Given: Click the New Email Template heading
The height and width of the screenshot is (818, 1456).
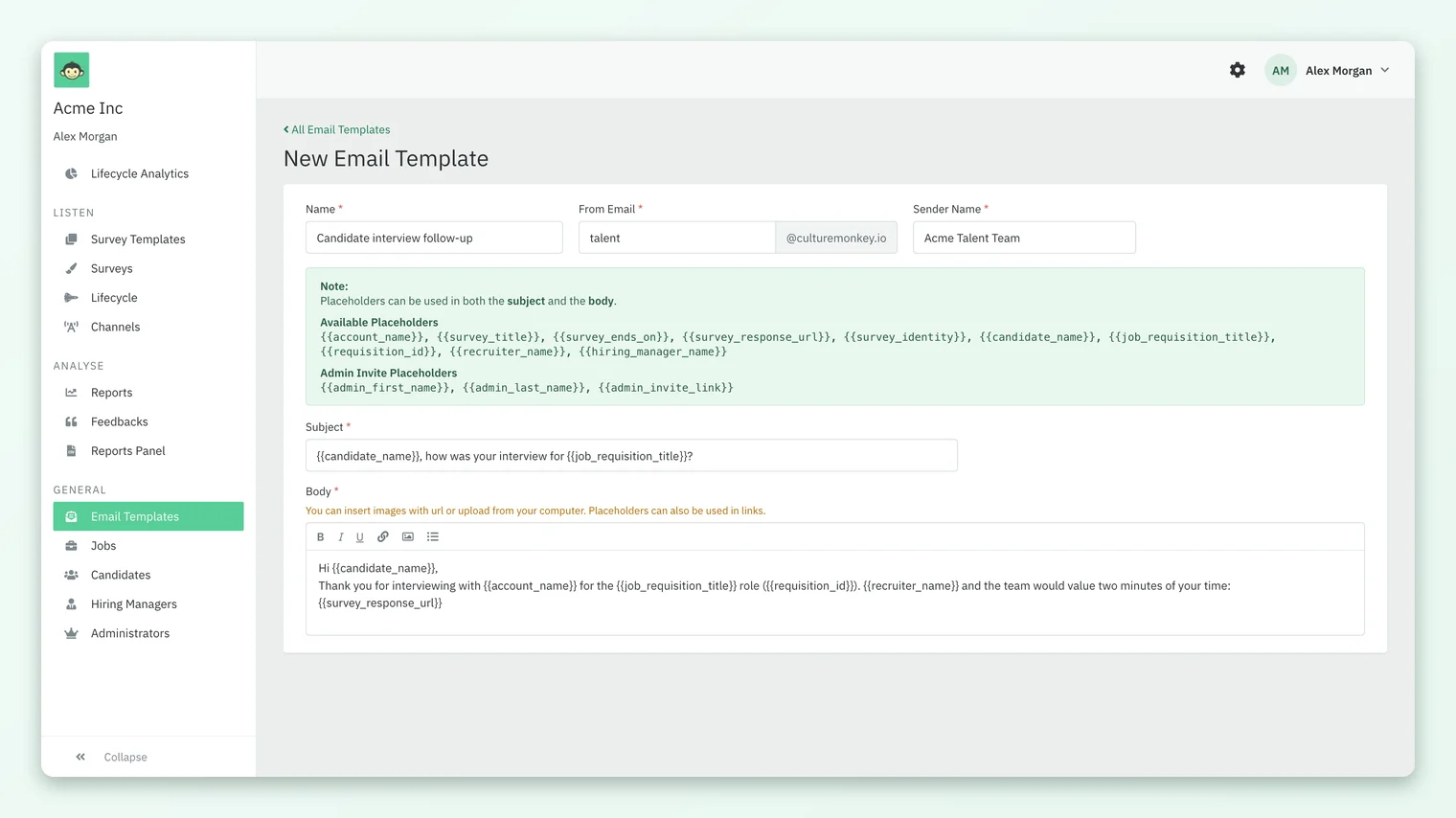Looking at the screenshot, I should coord(386,158).
